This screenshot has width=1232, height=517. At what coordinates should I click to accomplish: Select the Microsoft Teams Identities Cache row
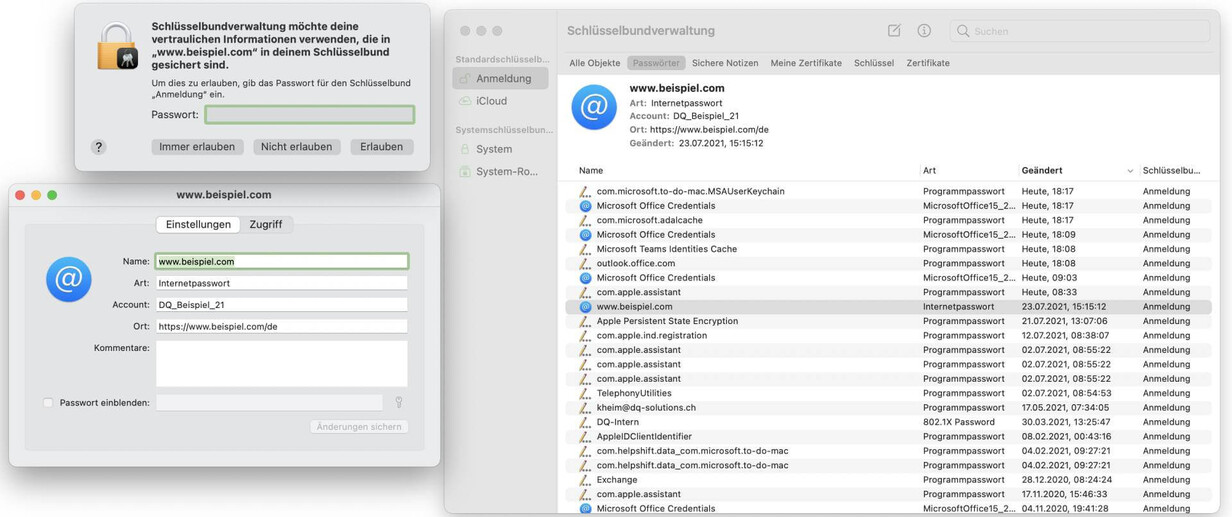(x=889, y=249)
